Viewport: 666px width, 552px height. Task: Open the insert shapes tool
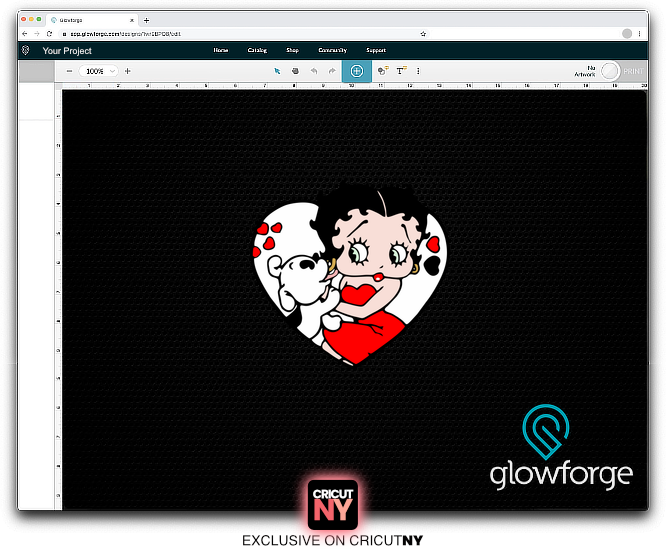point(383,71)
